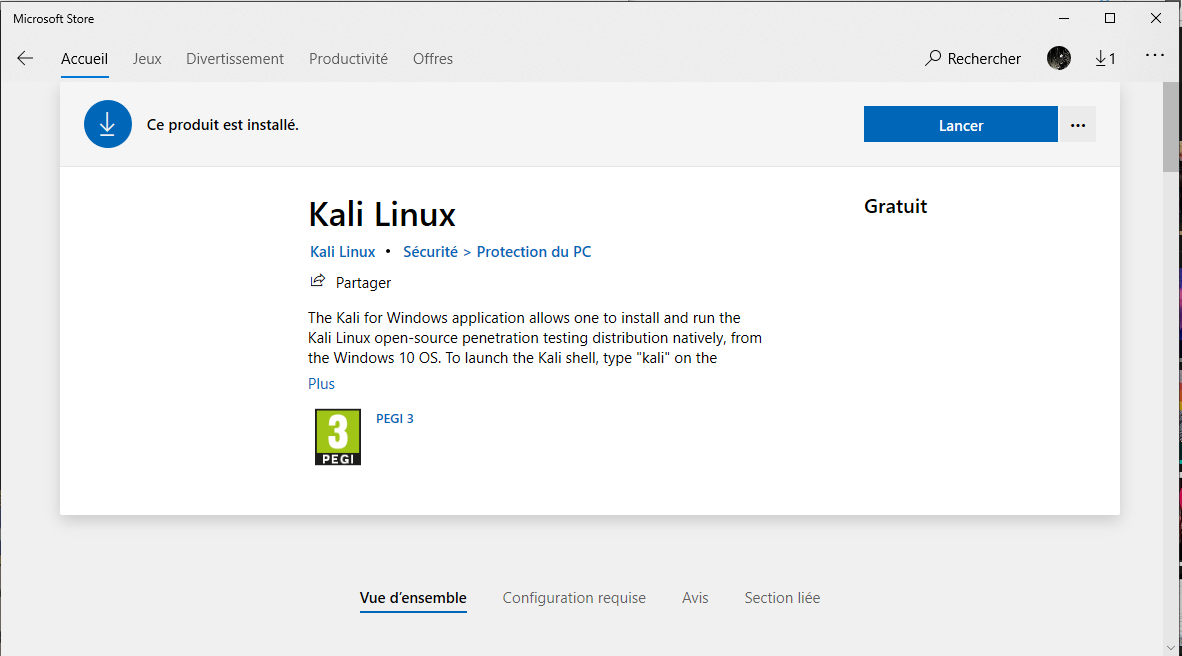This screenshot has width=1182, height=656.
Task: Open more options next to Lancer
Action: [1078, 125]
